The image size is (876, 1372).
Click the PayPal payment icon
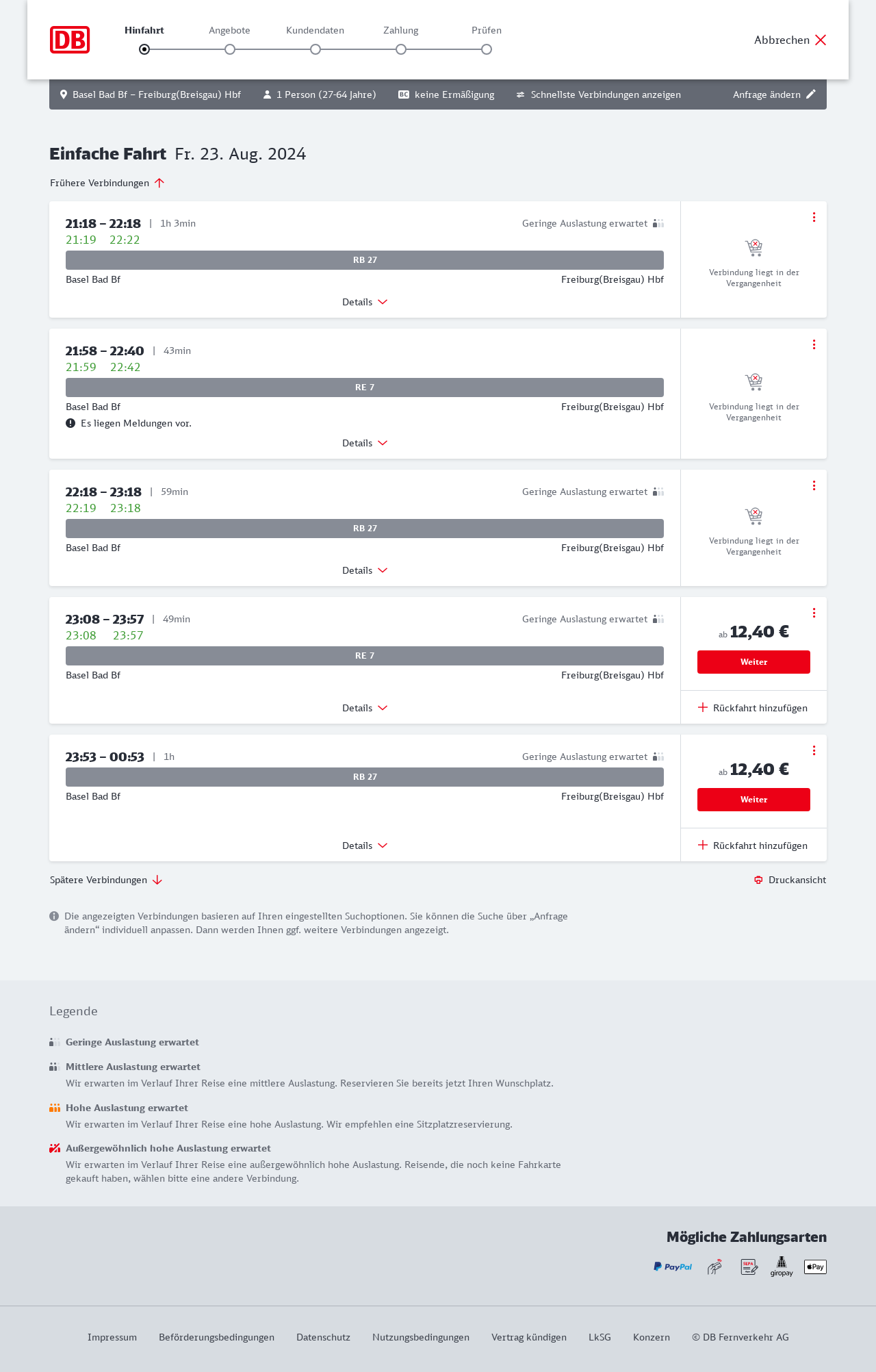[673, 1267]
